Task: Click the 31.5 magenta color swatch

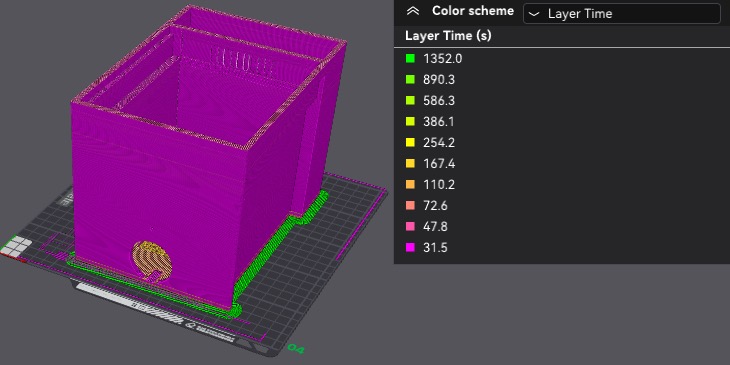Action: 410,248
